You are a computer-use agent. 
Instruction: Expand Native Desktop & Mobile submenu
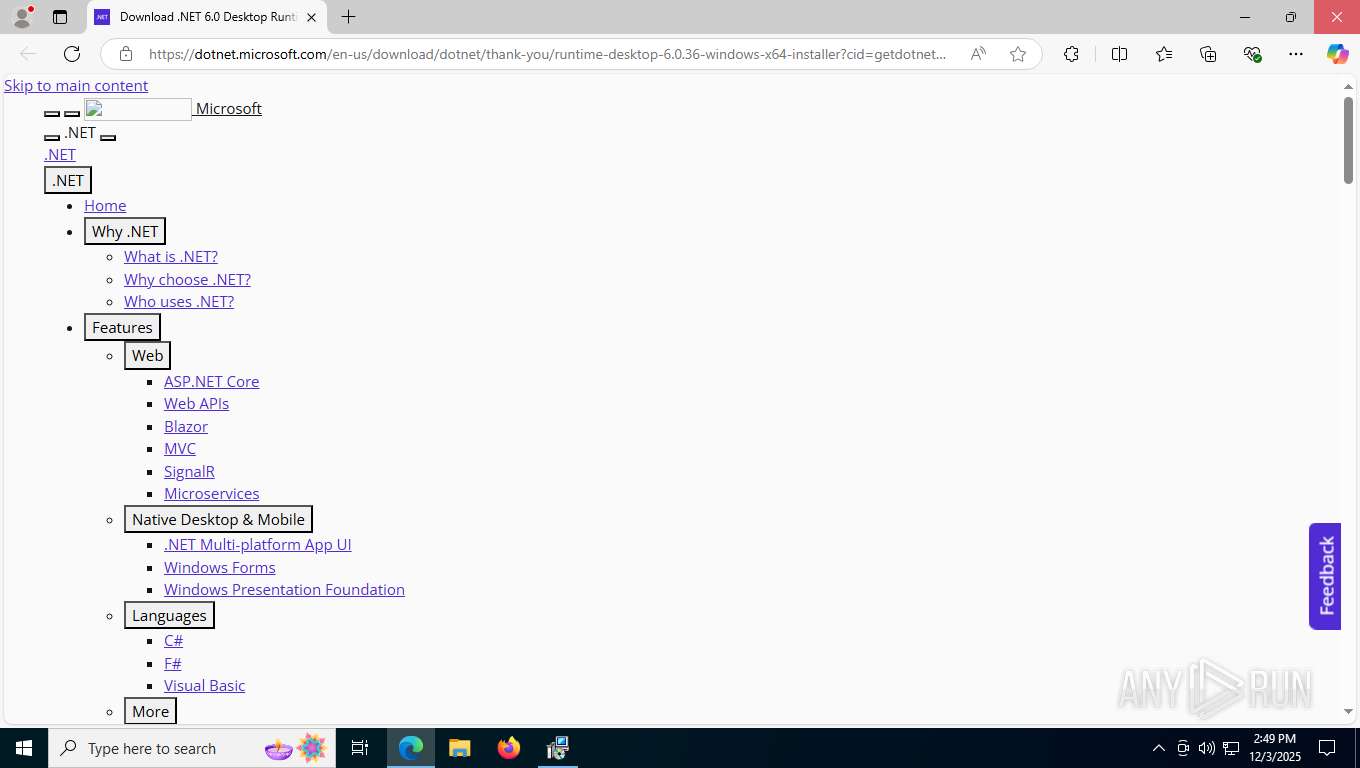pos(218,519)
